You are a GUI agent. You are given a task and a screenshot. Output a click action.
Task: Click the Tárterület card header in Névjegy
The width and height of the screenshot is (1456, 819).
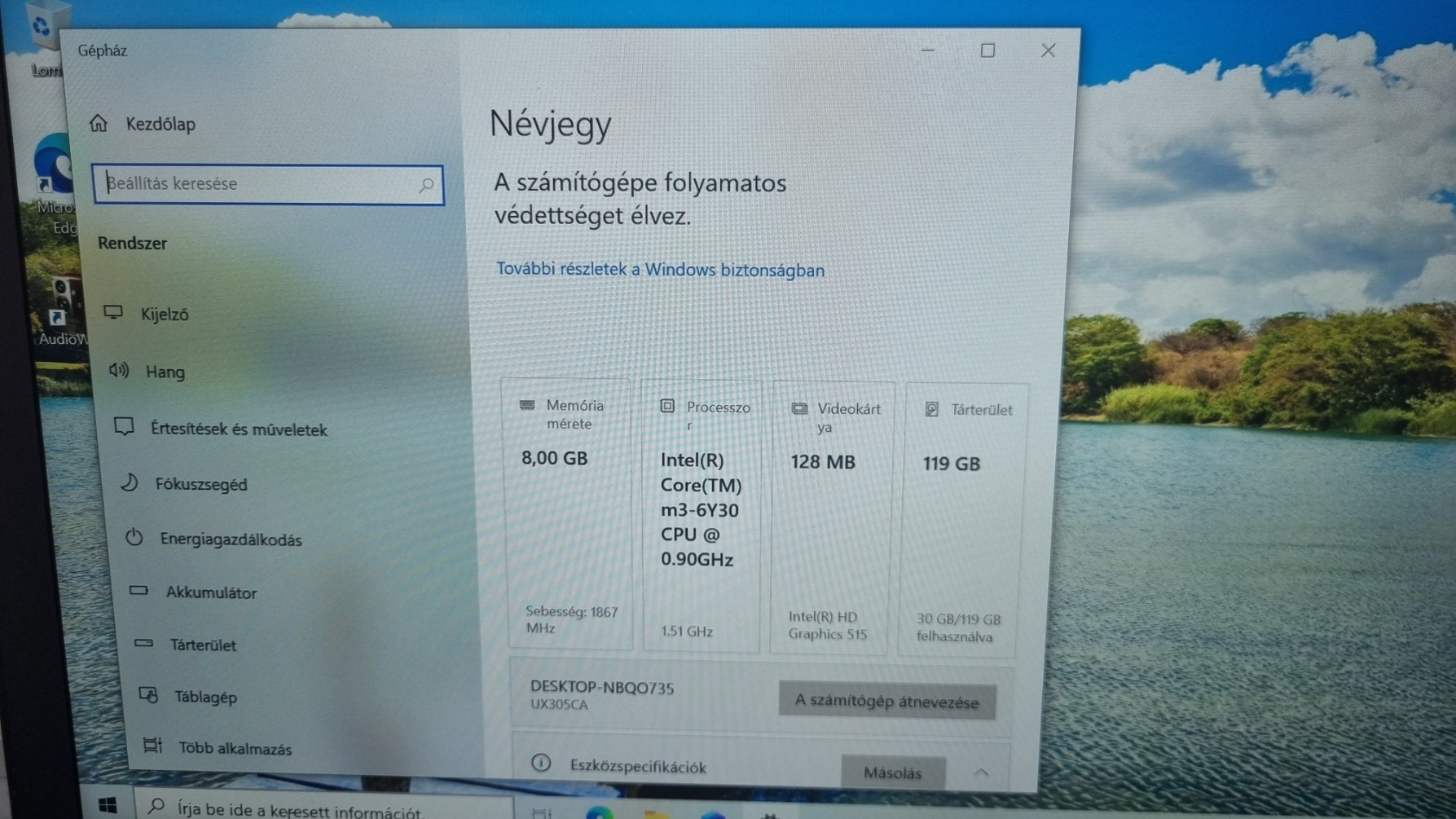point(969,410)
